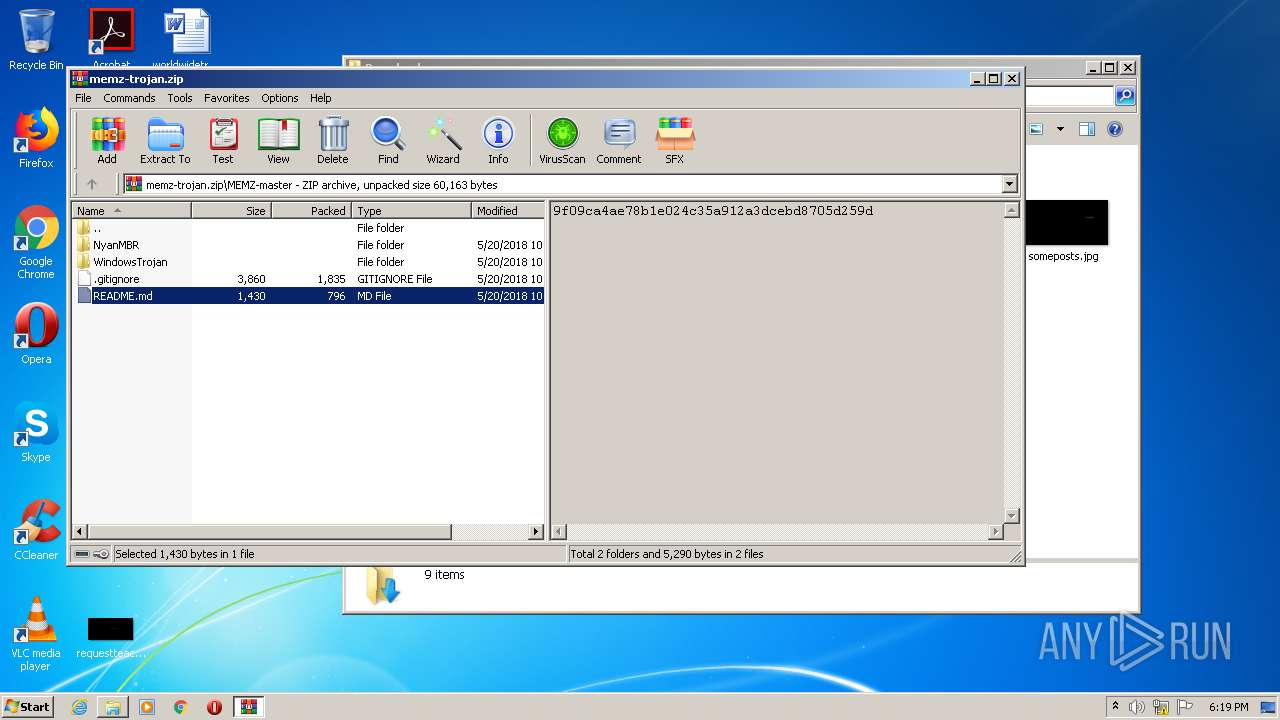1280x720 pixels.
Task: Open Internet Explorer from taskbar
Action: pos(79,707)
